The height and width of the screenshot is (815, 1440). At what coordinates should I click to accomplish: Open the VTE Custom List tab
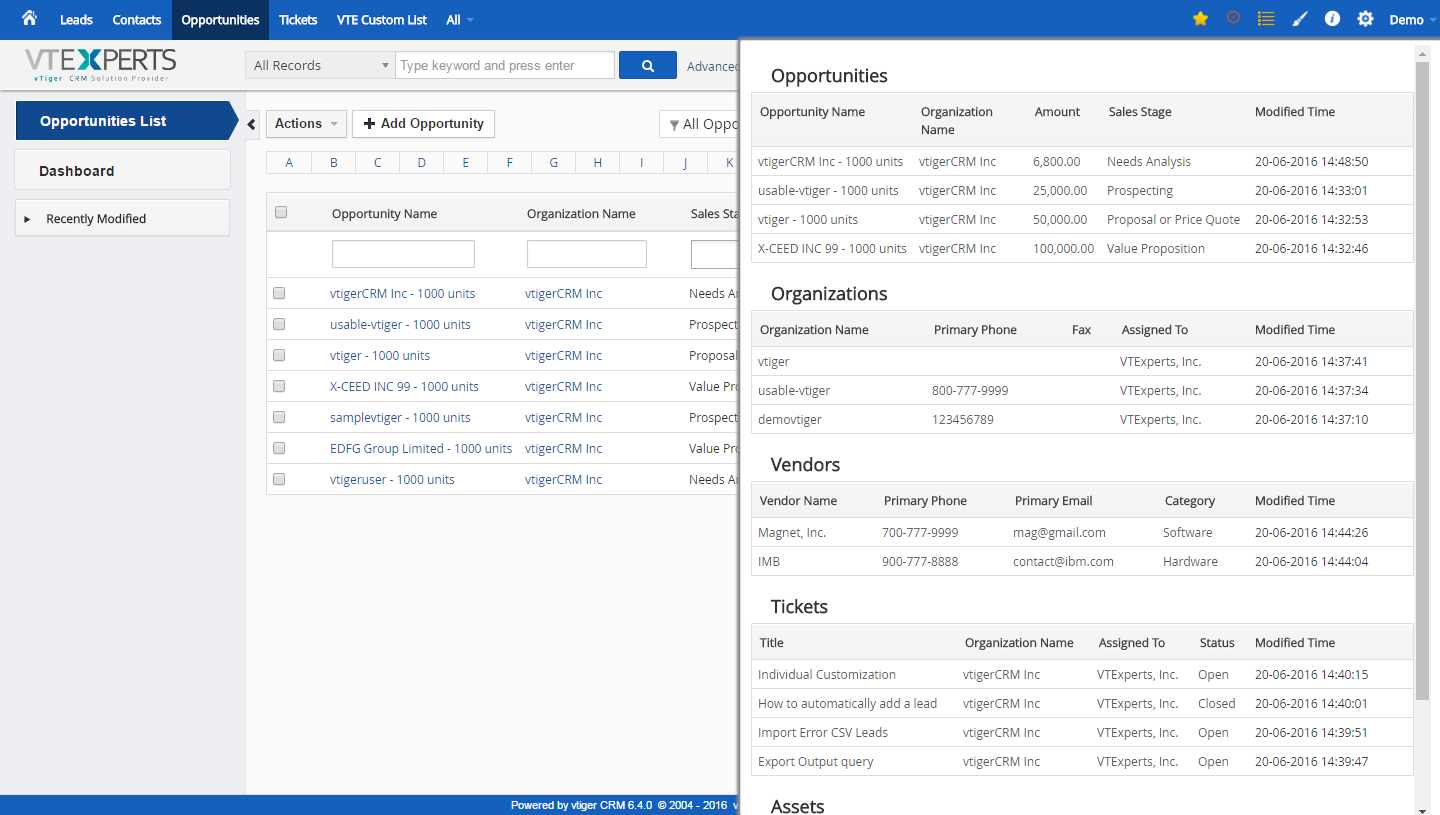pos(382,20)
